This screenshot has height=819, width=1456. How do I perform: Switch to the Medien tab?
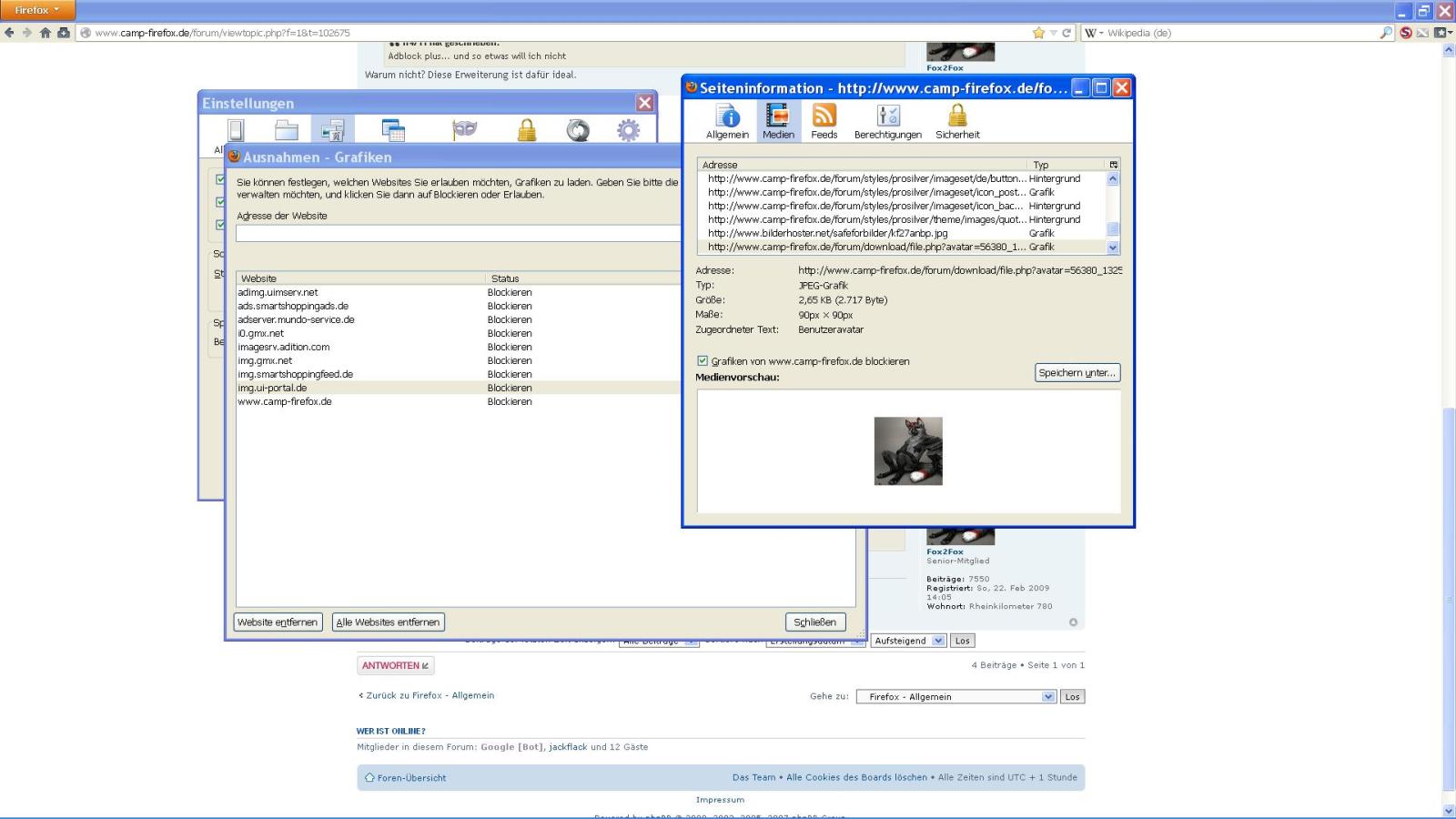pos(778,121)
